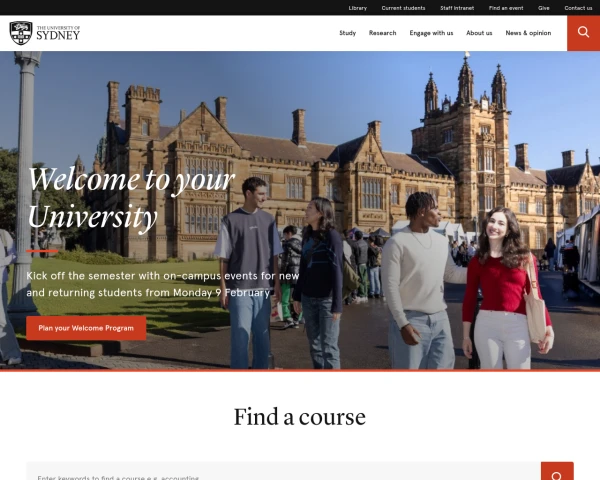The image size is (600, 480).
Task: Click the Find a course heading
Action: coord(300,416)
